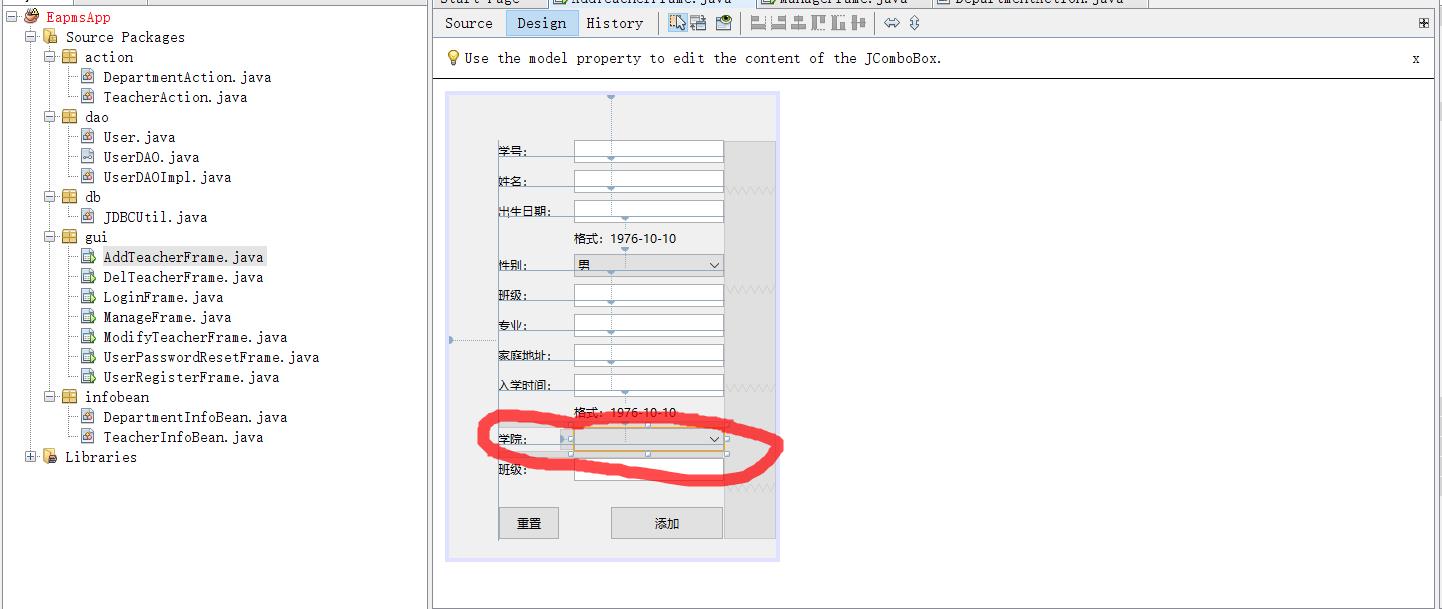1442x609 pixels.
Task: Click Center Vertically alignment icon
Action: (x=858, y=23)
